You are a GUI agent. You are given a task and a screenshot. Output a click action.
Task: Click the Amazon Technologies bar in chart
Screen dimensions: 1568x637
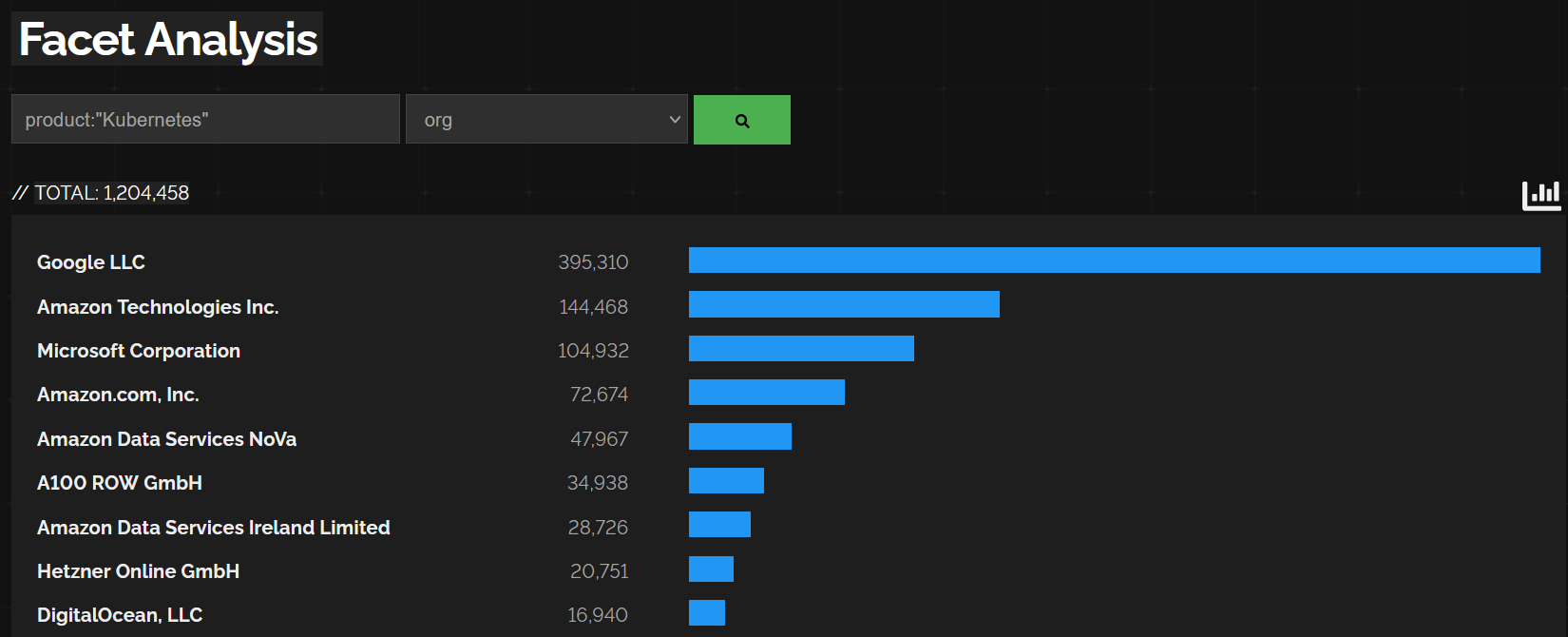(x=844, y=304)
